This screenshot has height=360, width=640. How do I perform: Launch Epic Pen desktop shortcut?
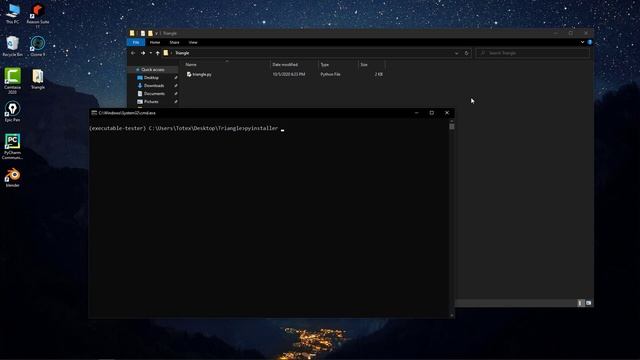[12, 111]
